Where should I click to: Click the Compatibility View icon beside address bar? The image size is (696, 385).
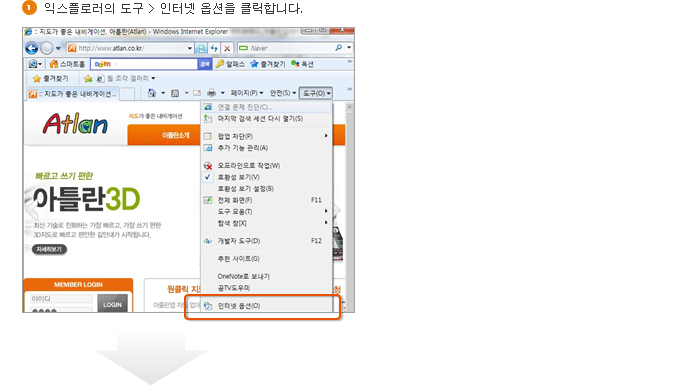(201, 48)
